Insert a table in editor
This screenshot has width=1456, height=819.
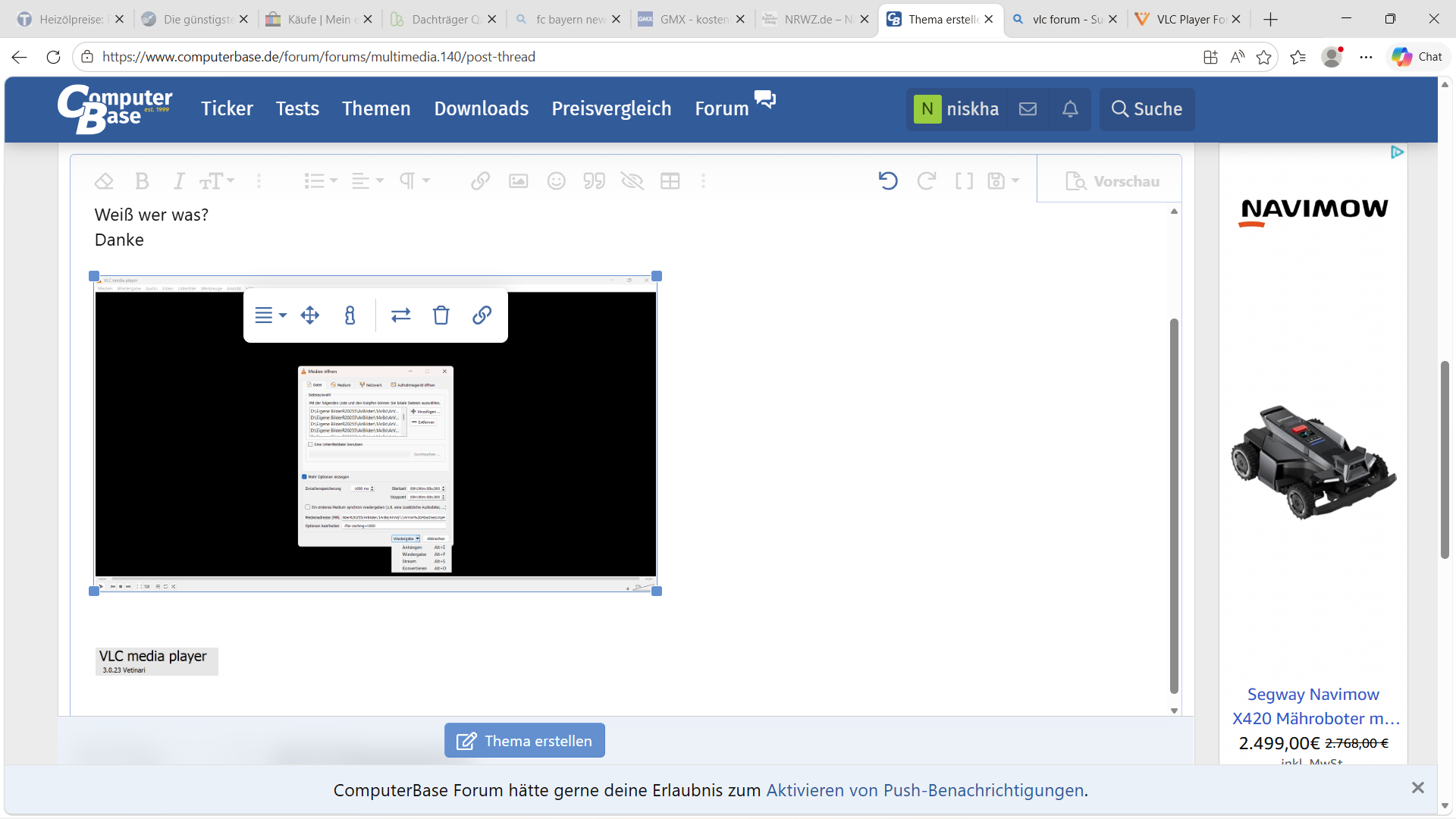(x=670, y=181)
